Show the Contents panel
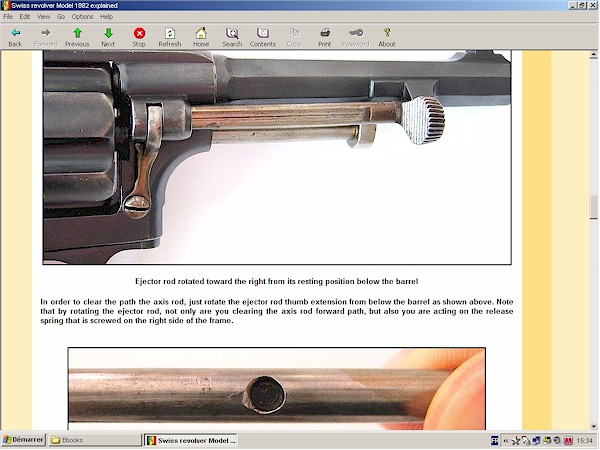This screenshot has width=600, height=450. [x=262, y=38]
